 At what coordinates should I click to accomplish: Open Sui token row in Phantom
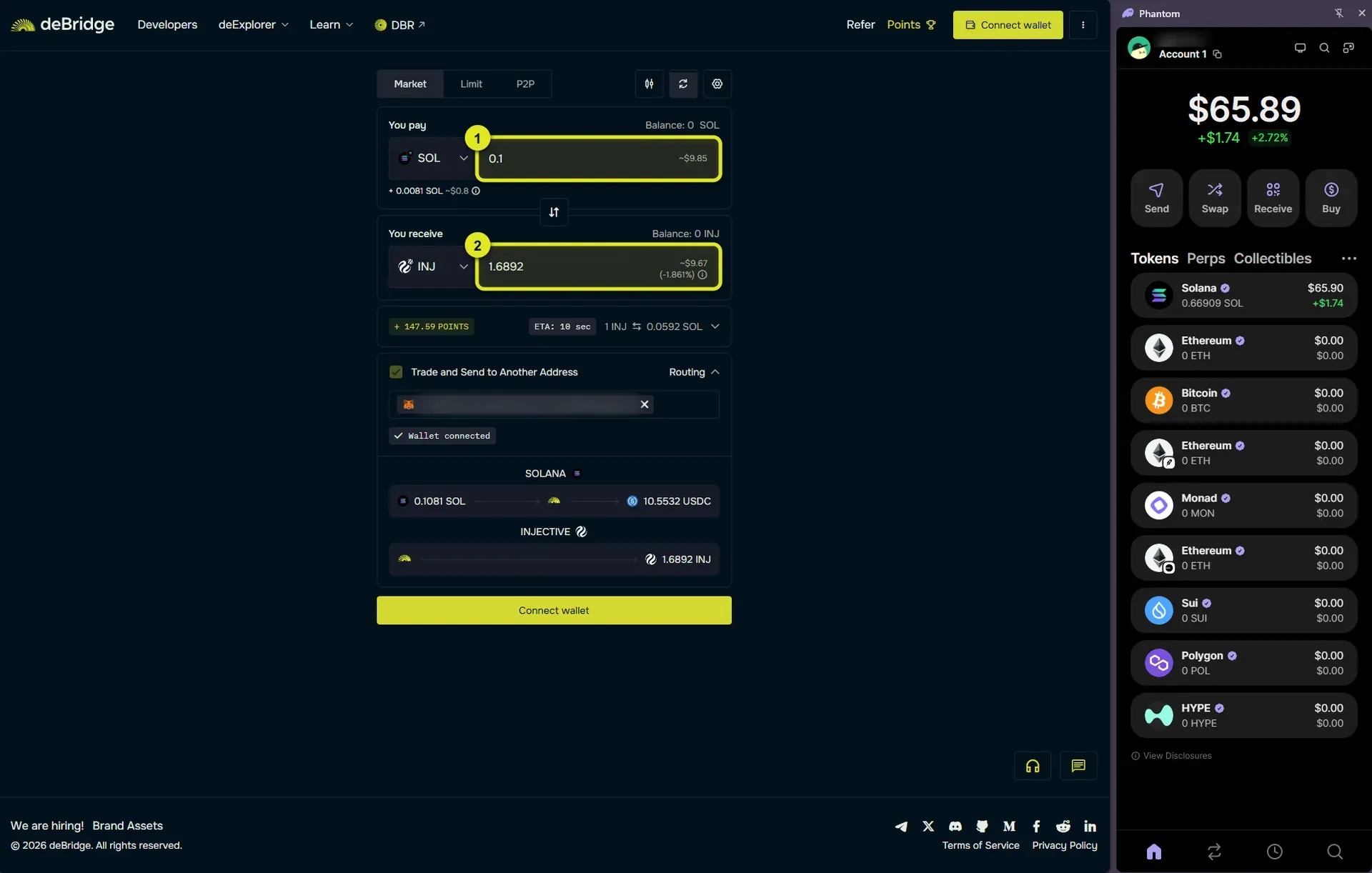pos(1243,611)
